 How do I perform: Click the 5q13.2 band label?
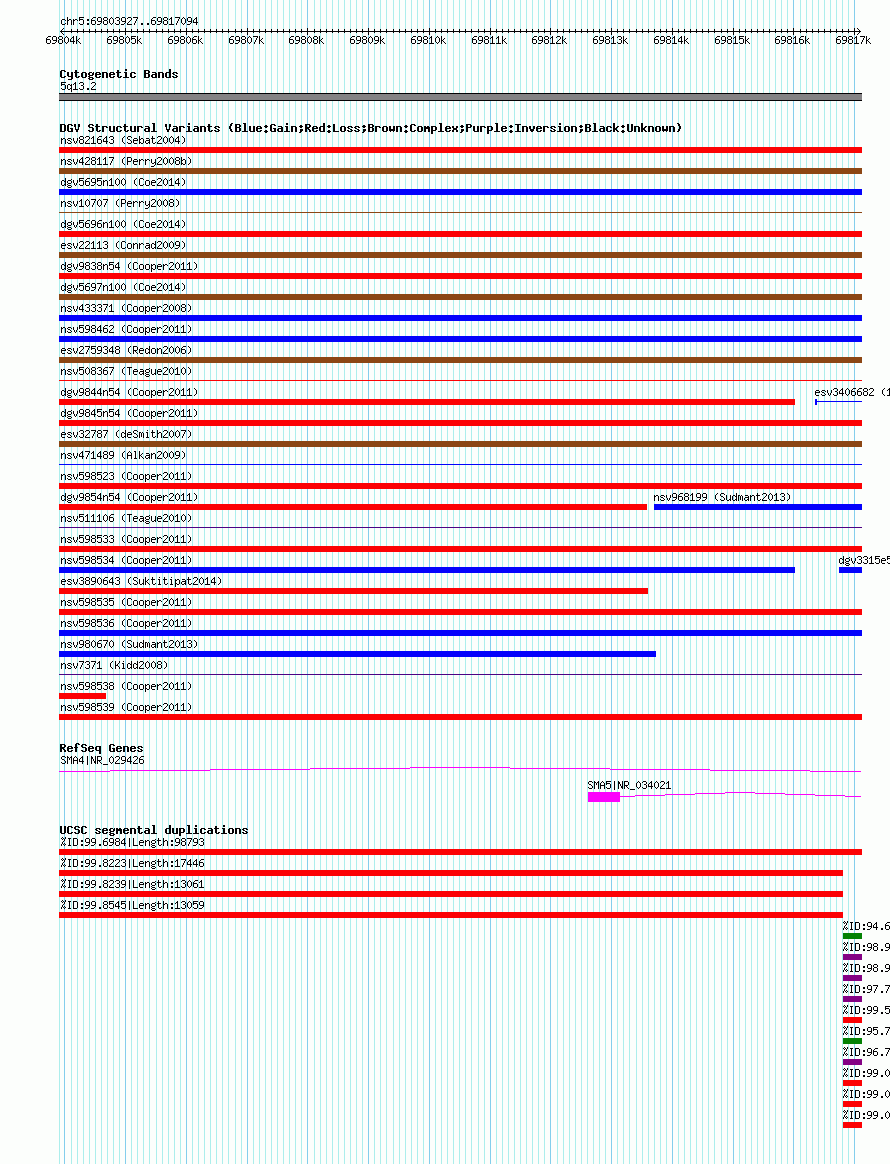click(79, 87)
